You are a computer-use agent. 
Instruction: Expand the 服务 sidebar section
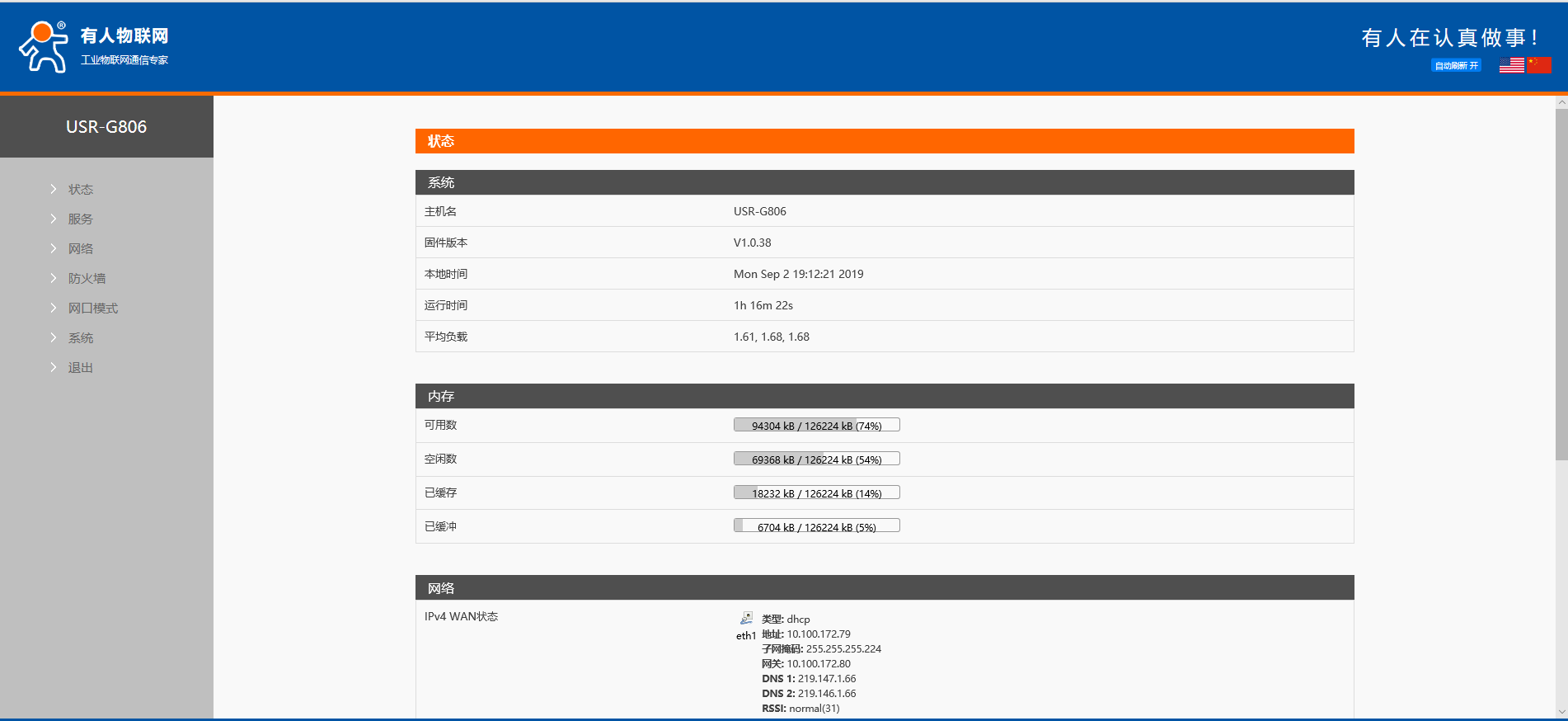(81, 219)
